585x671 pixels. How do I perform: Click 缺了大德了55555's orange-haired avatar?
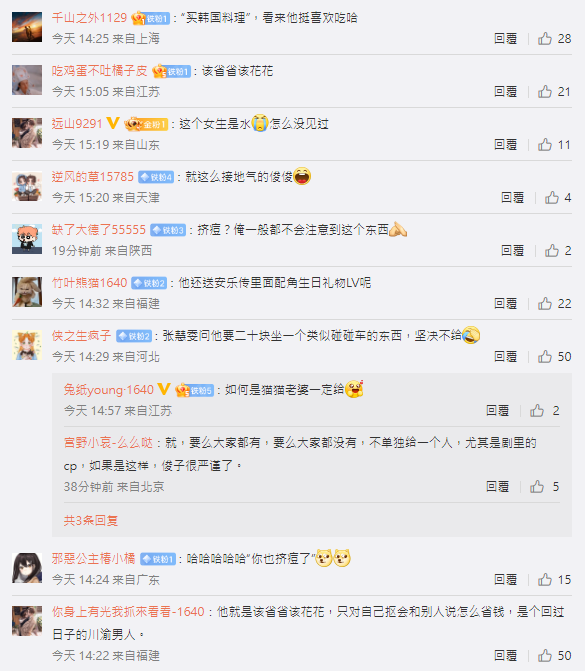point(27,239)
